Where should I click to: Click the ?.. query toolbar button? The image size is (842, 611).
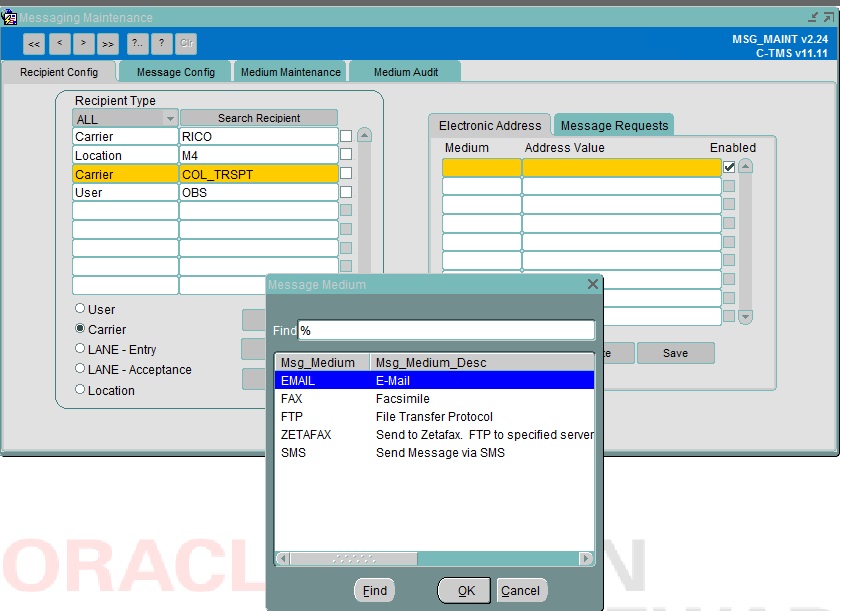[137, 44]
